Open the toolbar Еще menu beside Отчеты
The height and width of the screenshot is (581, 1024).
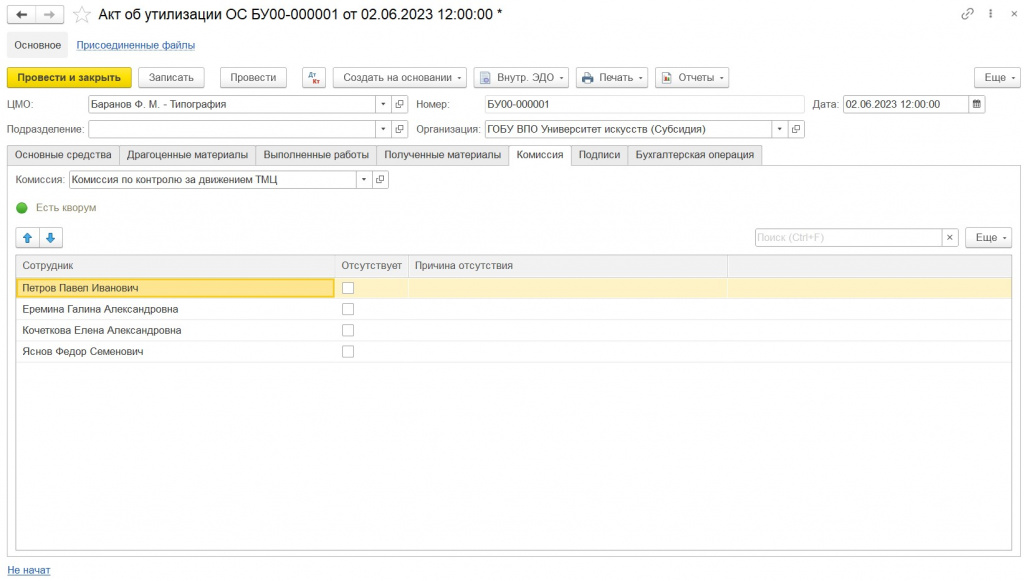(997, 78)
